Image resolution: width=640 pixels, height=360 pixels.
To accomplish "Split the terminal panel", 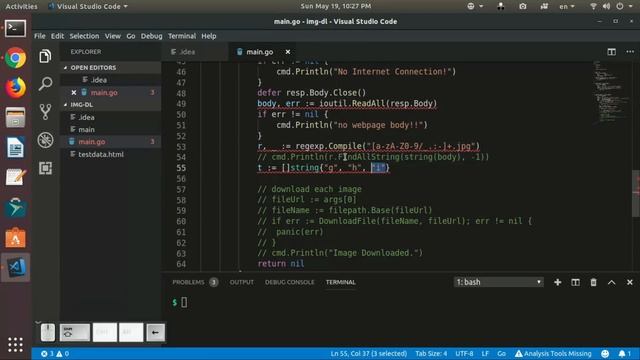I will coord(576,282).
